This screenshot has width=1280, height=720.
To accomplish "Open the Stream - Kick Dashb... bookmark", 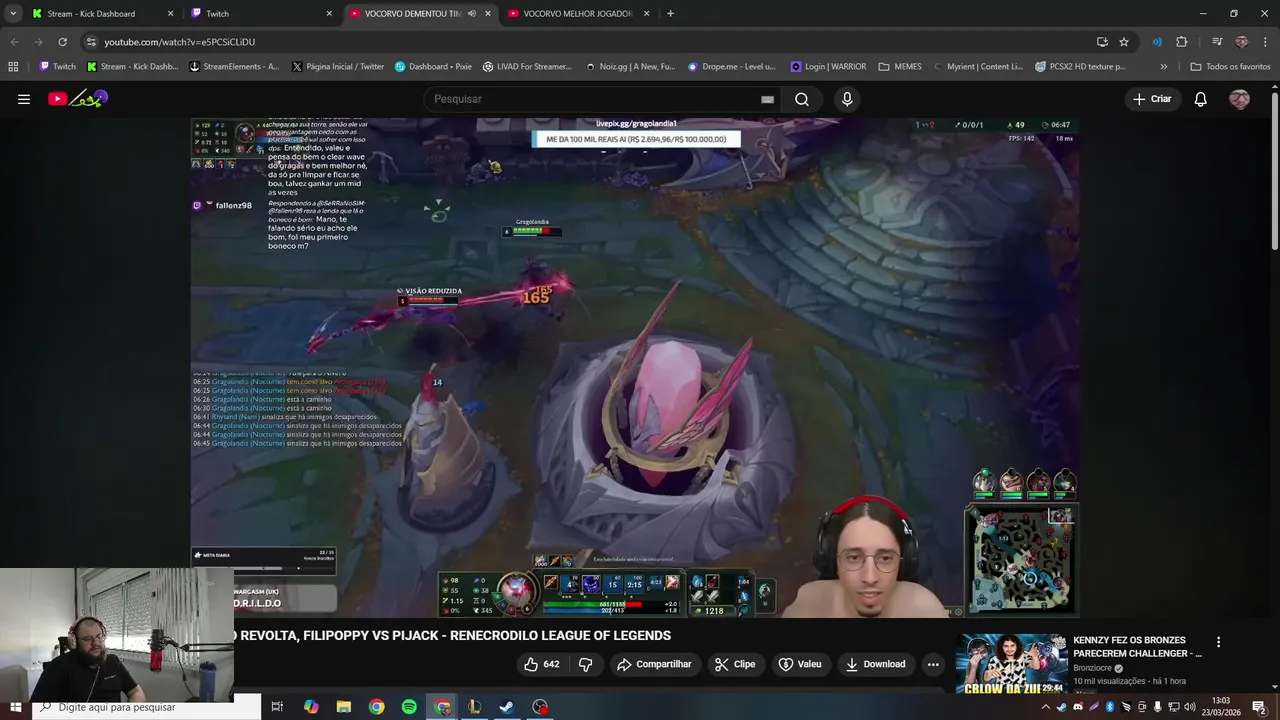I will pos(131,67).
